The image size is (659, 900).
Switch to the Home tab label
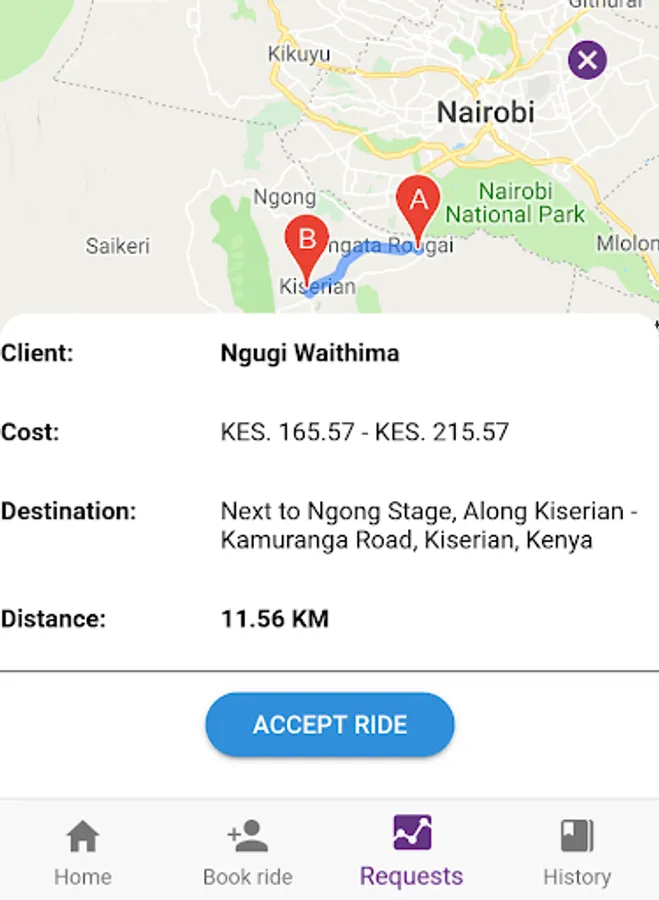82,877
